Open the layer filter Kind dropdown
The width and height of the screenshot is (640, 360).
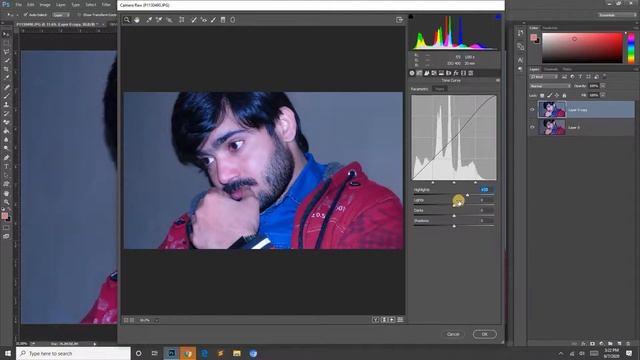coord(544,77)
